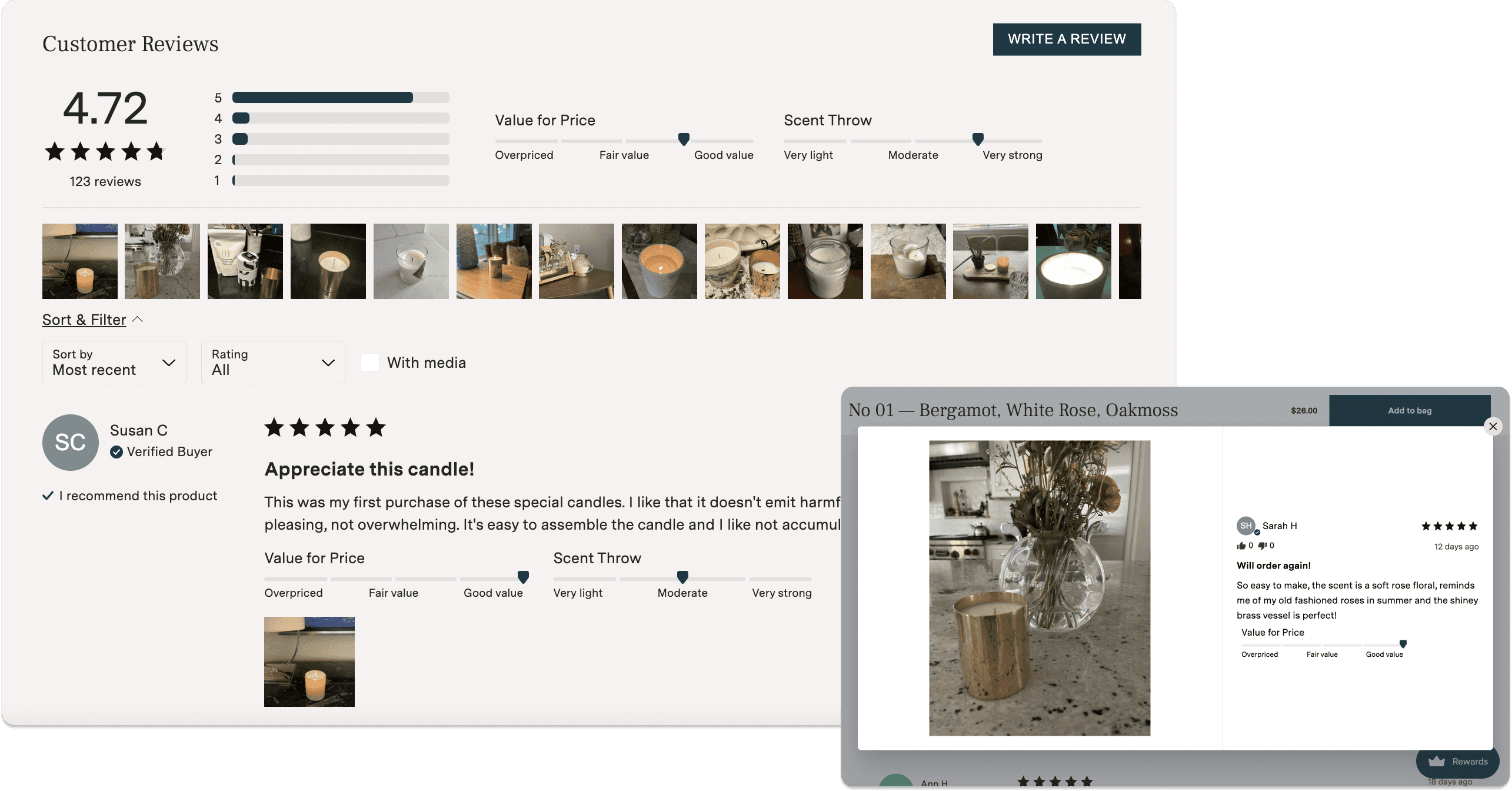Viewport: 1512px width, 791px height.
Task: Filter by 3-star rating bar
Action: pyautogui.click(x=341, y=139)
